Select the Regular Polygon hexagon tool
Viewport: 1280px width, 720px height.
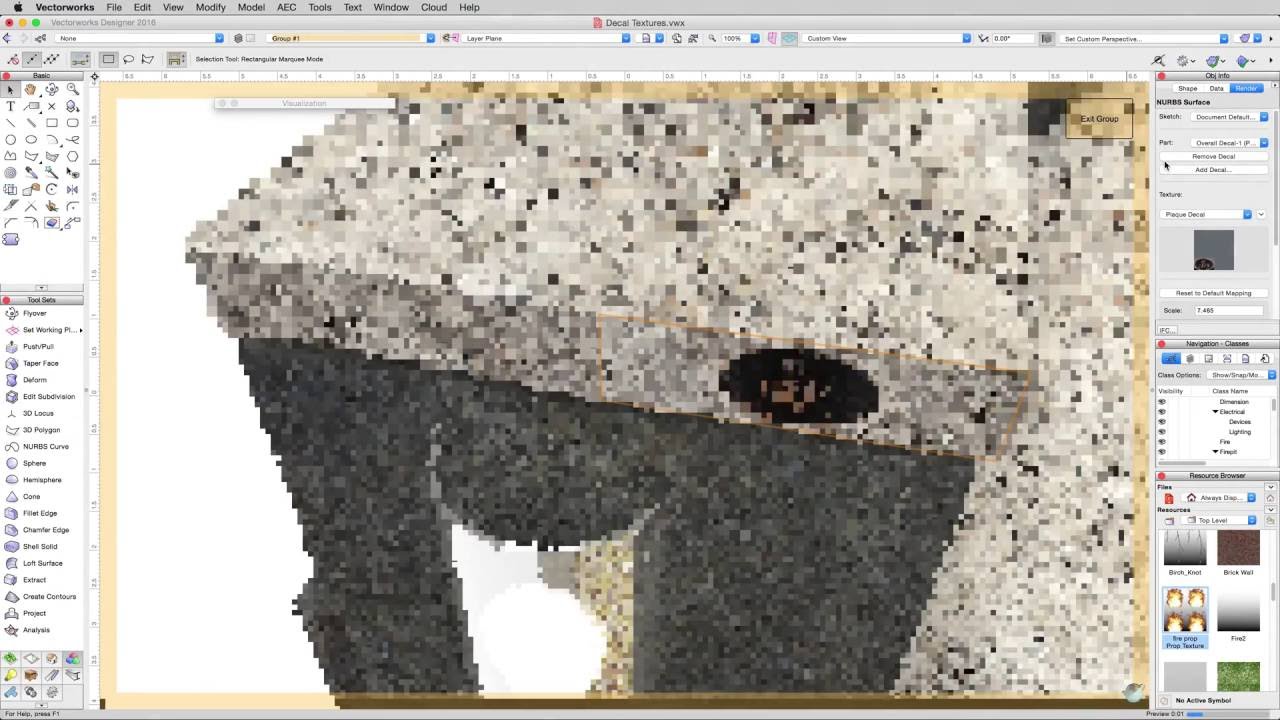click(72, 156)
